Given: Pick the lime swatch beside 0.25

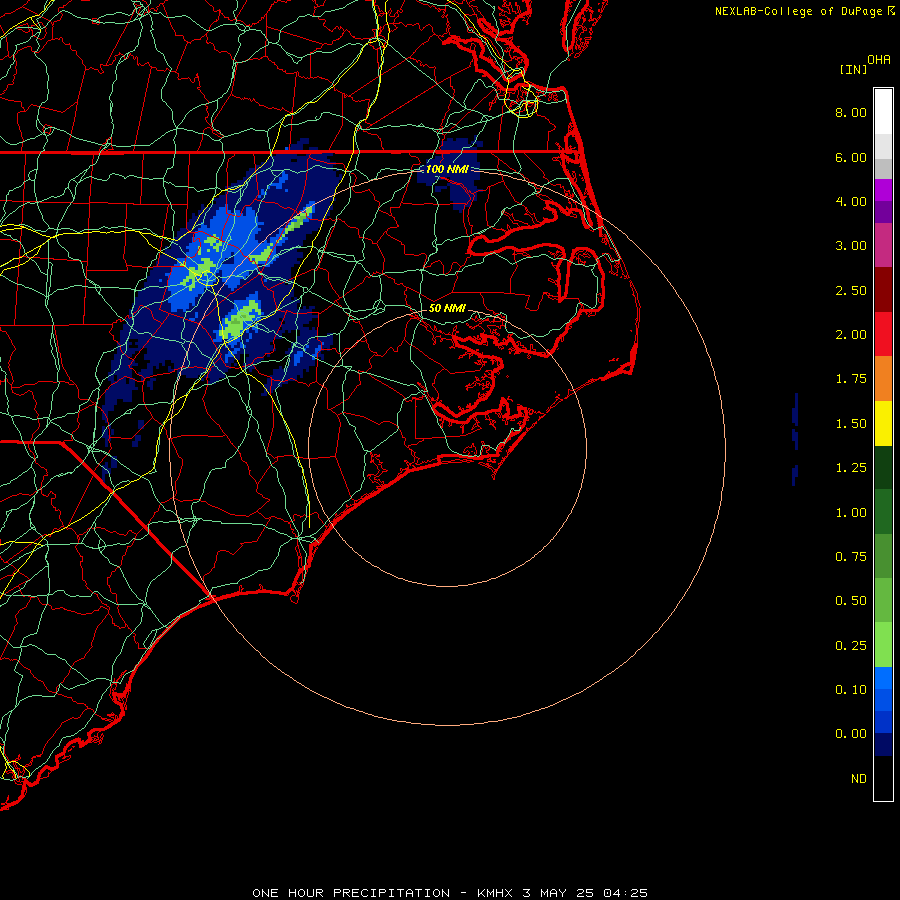Looking at the screenshot, I should click(883, 645).
